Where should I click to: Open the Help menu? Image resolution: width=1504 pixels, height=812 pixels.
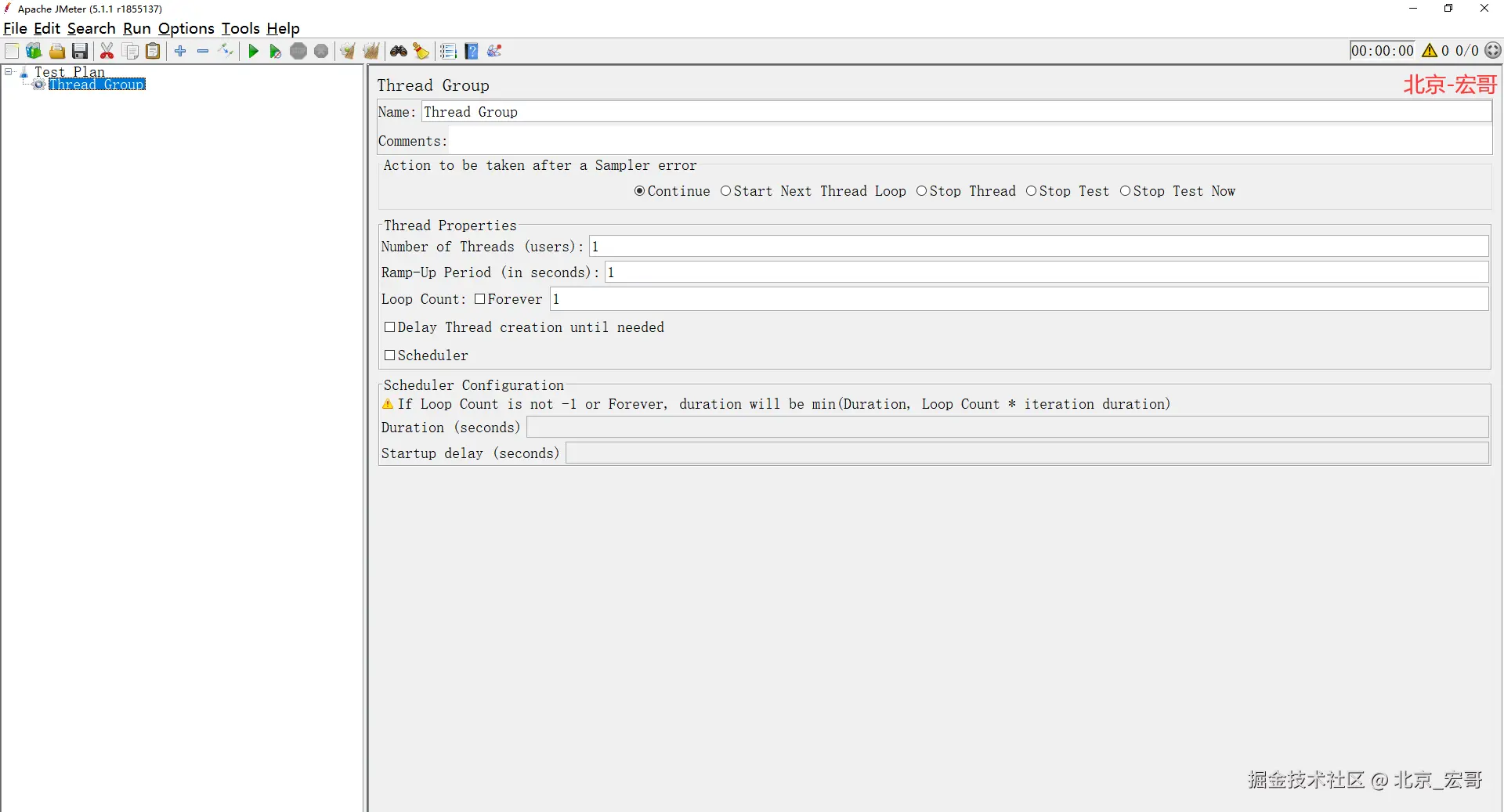pyautogui.click(x=283, y=28)
